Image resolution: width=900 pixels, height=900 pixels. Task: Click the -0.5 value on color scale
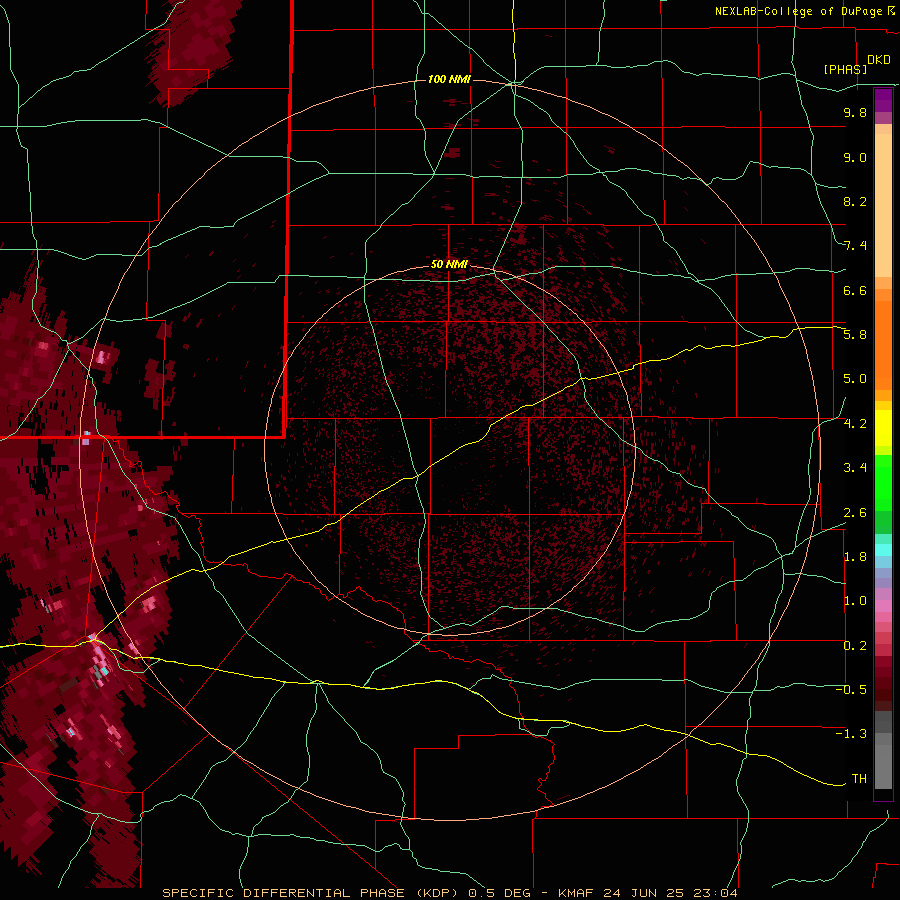tap(851, 690)
